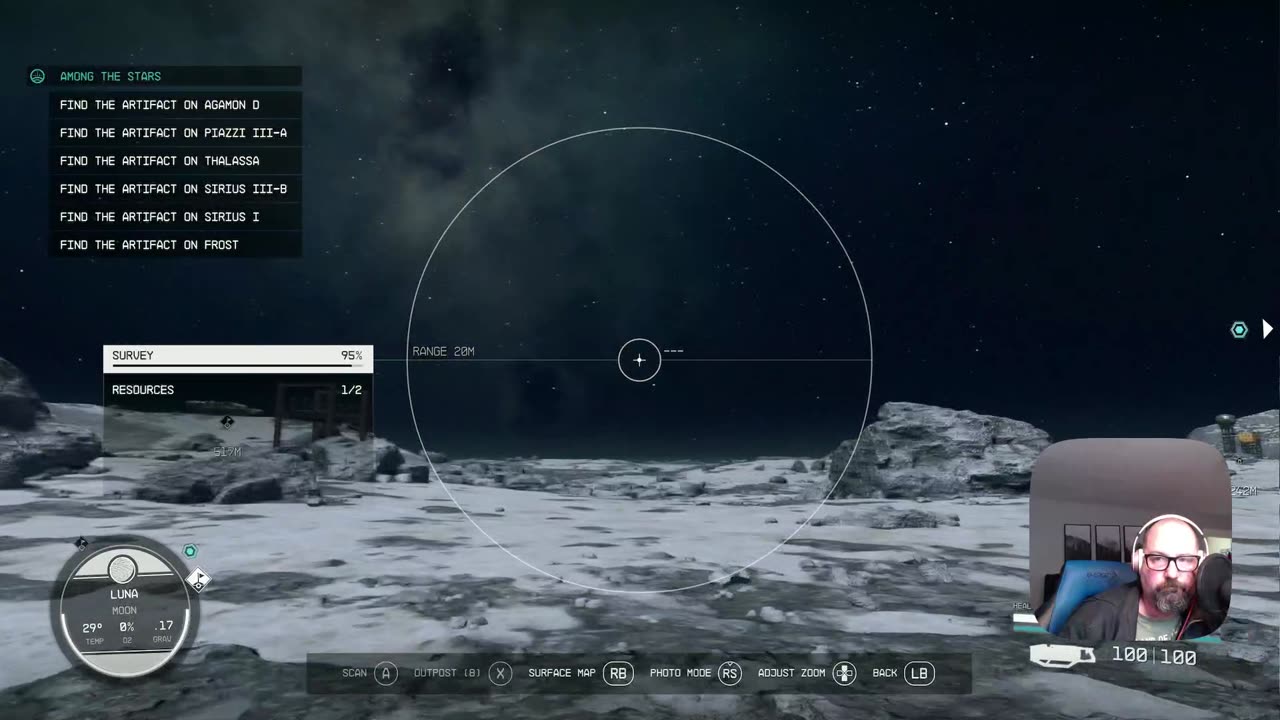Click the .17 gravity readout
This screenshot has height=720, width=1280.
click(163, 626)
